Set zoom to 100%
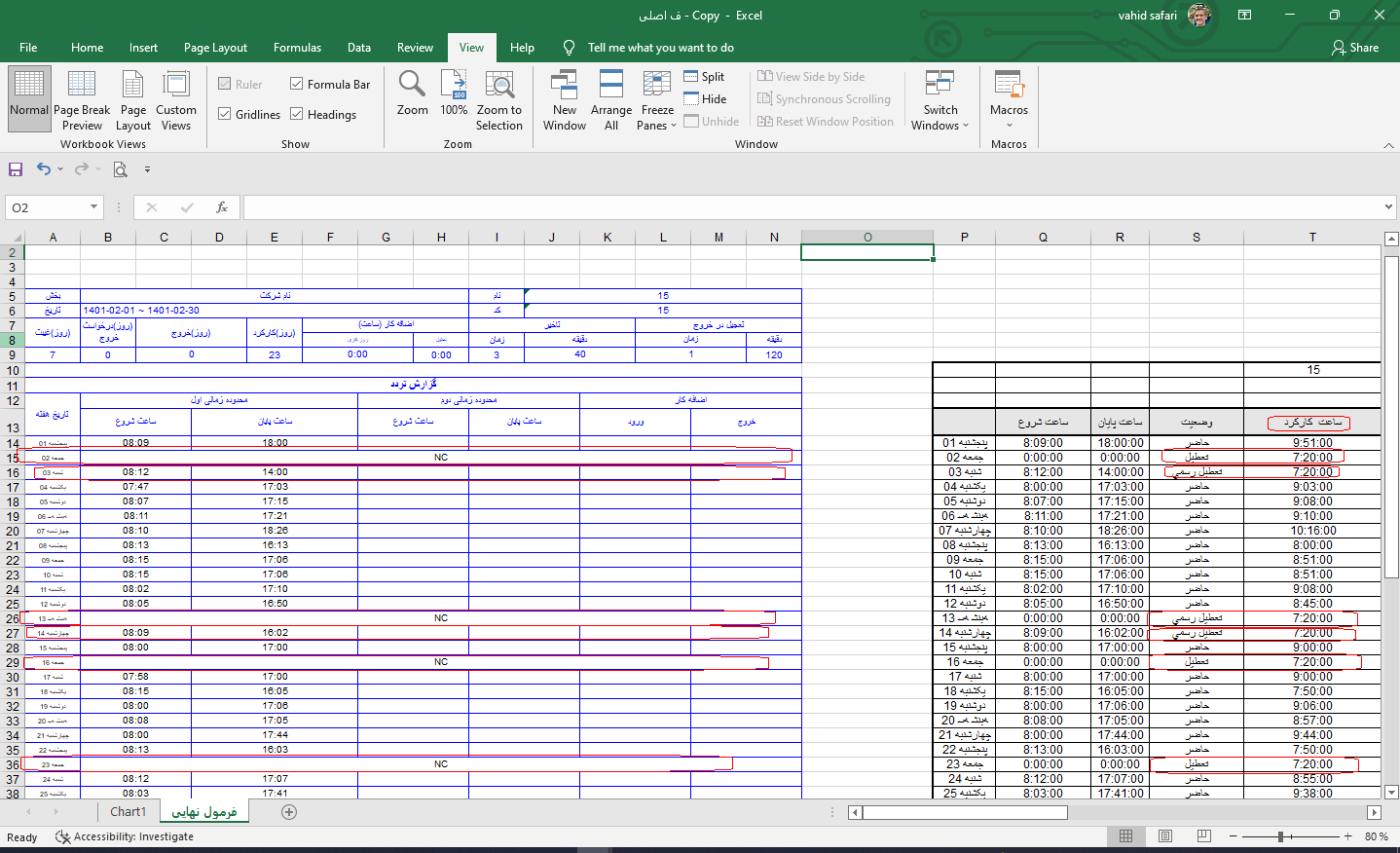Screen dimensions: 1400x853 454,93
